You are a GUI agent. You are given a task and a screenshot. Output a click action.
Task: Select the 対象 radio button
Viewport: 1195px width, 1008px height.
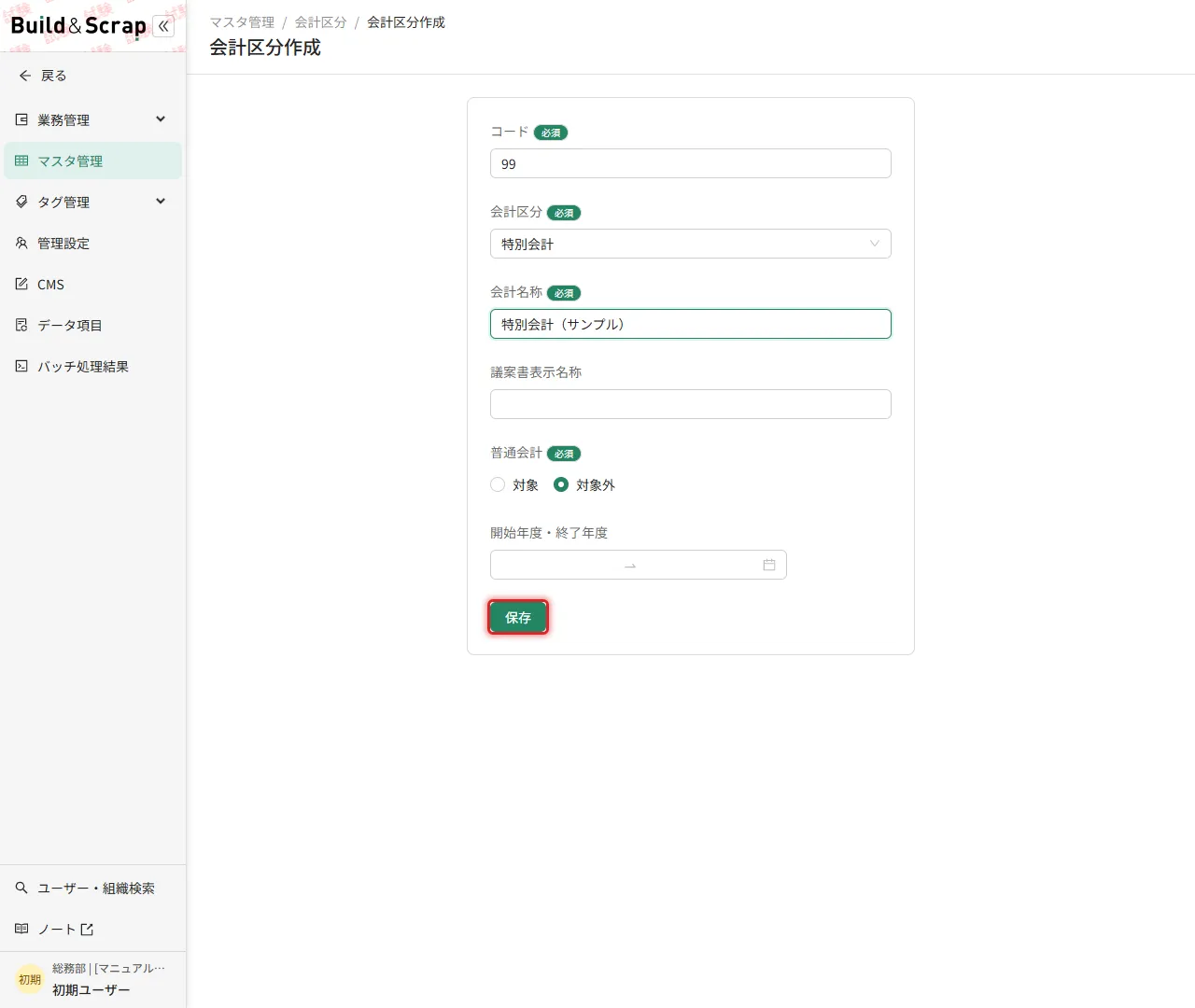(498, 484)
